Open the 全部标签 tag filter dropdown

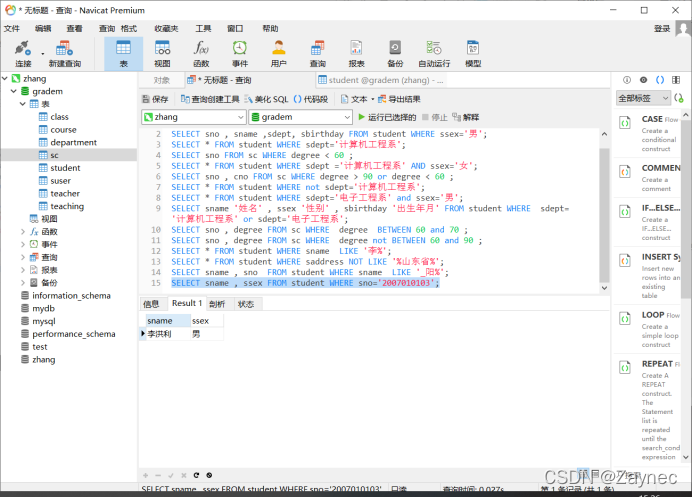pyautogui.click(x=643, y=98)
